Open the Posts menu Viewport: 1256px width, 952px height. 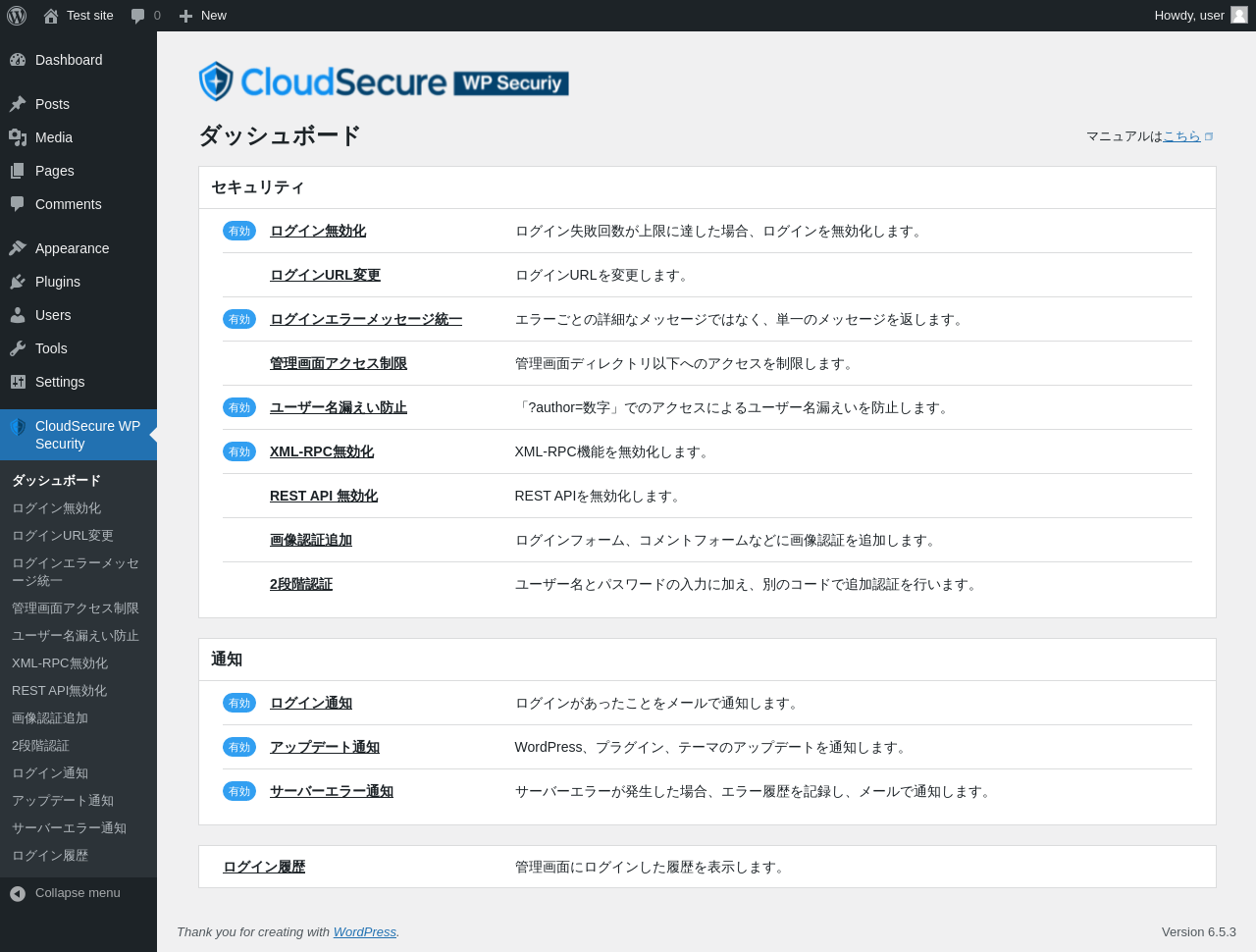tap(78, 104)
